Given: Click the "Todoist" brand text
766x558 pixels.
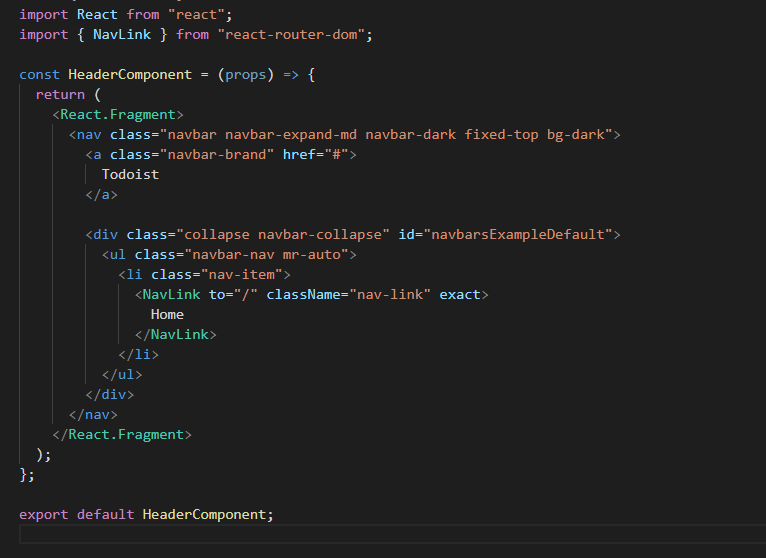Looking at the screenshot, I should point(130,175).
